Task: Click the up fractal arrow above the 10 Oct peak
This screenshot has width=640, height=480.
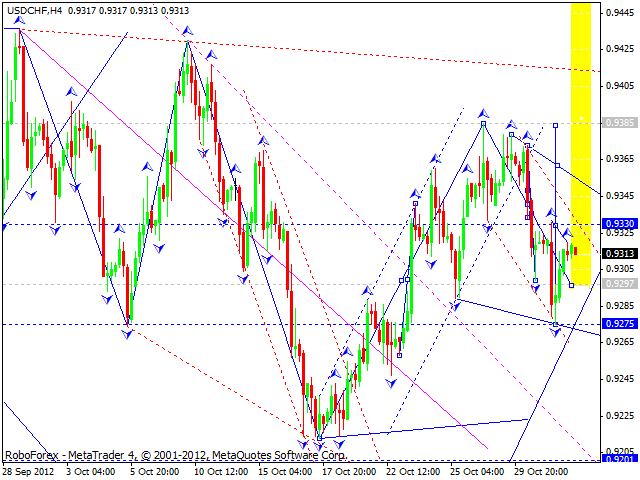Action: 188,32
